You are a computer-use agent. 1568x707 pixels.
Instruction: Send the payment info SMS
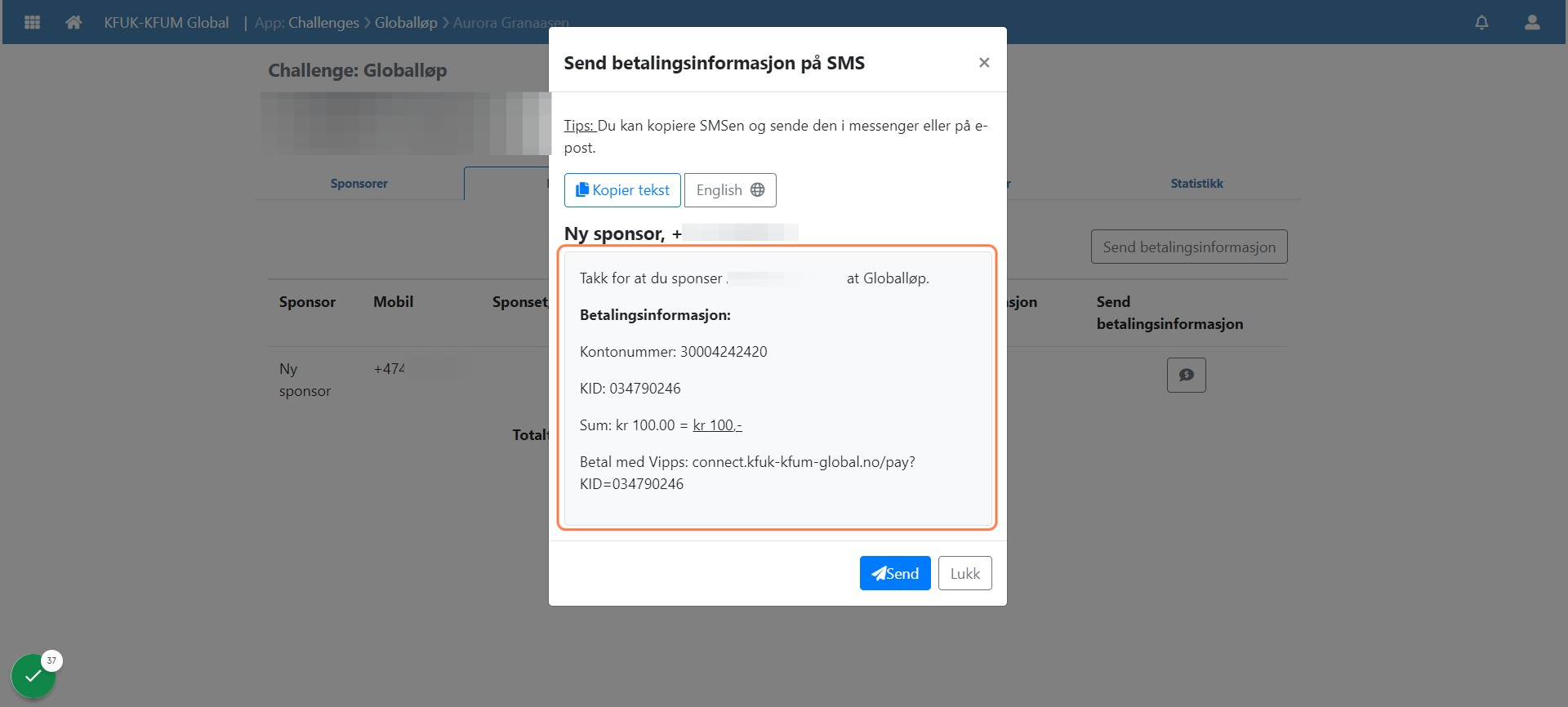895,573
